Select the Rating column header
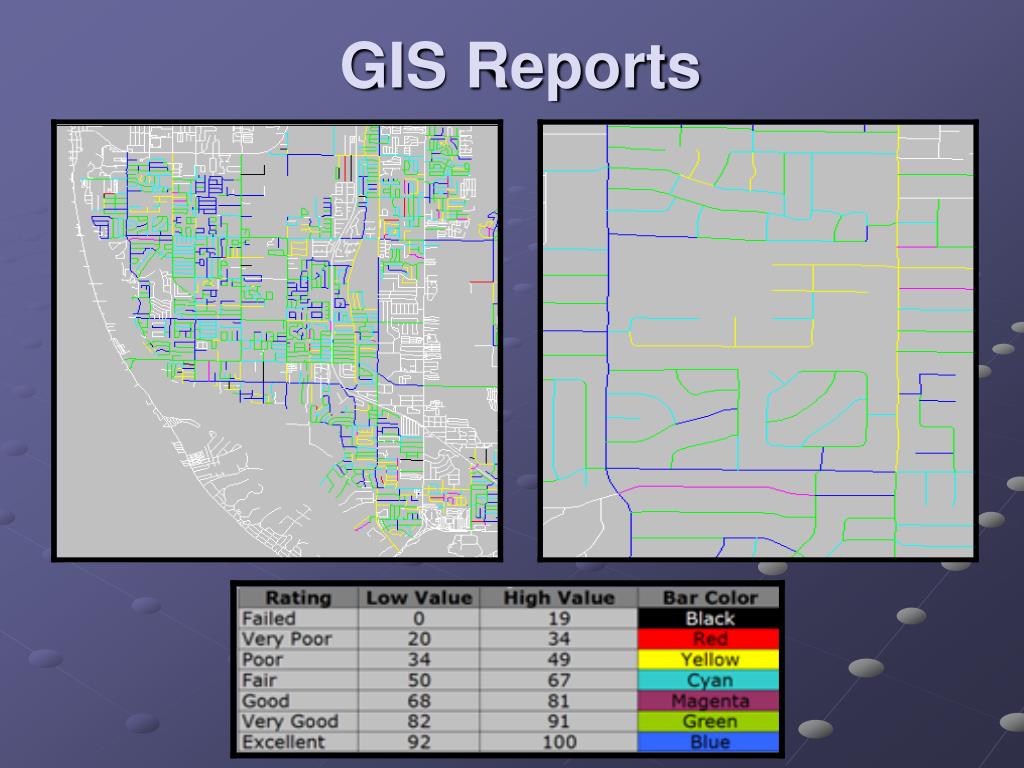This screenshot has width=1024, height=768. (x=298, y=598)
